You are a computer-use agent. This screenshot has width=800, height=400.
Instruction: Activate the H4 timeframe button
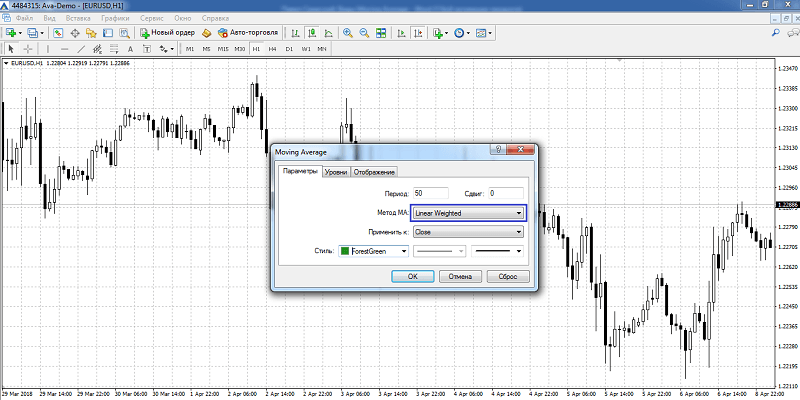pyautogui.click(x=272, y=49)
